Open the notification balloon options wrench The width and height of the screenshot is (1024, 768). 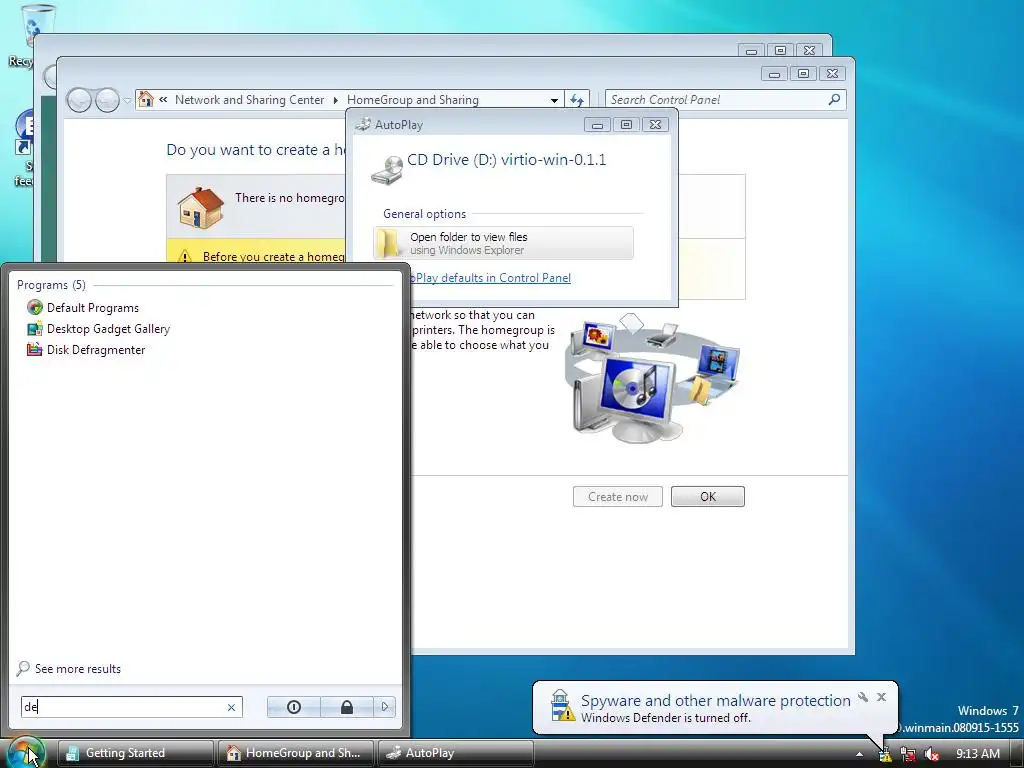click(863, 697)
